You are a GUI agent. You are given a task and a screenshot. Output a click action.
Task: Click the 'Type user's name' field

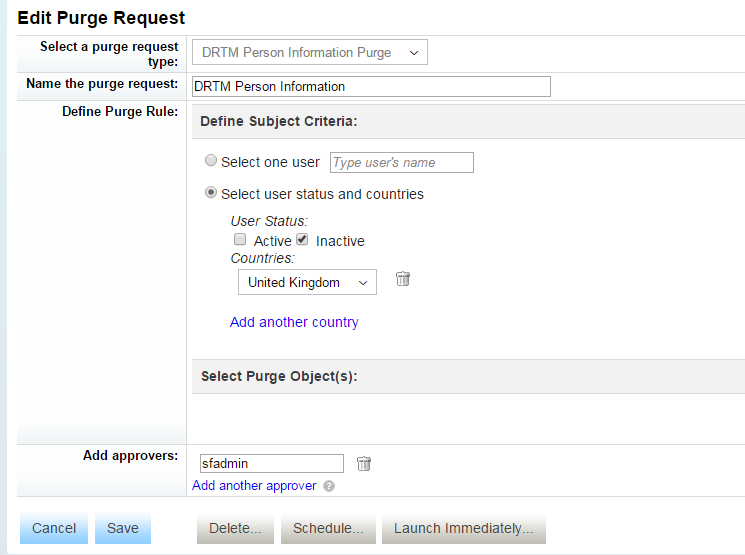click(402, 163)
